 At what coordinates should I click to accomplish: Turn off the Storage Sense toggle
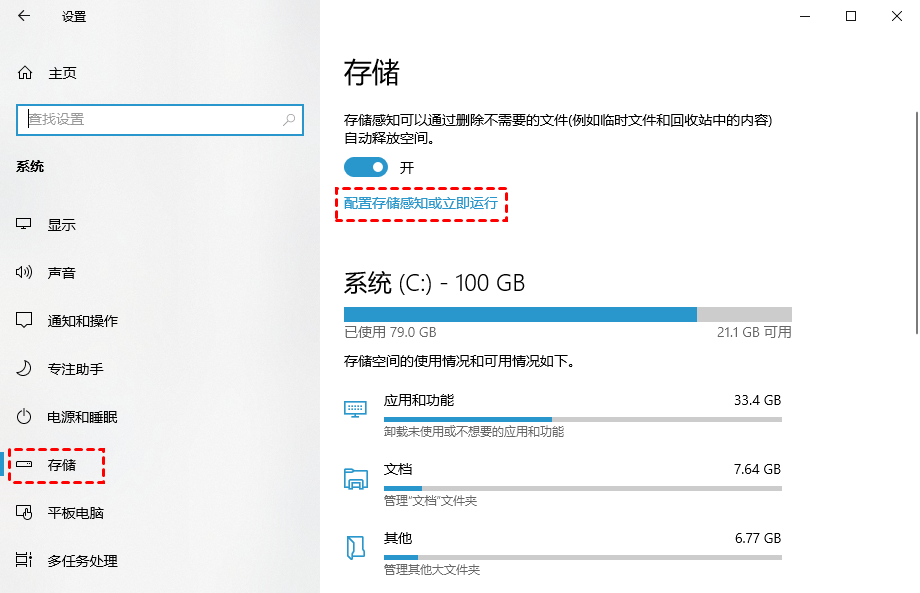coord(365,167)
